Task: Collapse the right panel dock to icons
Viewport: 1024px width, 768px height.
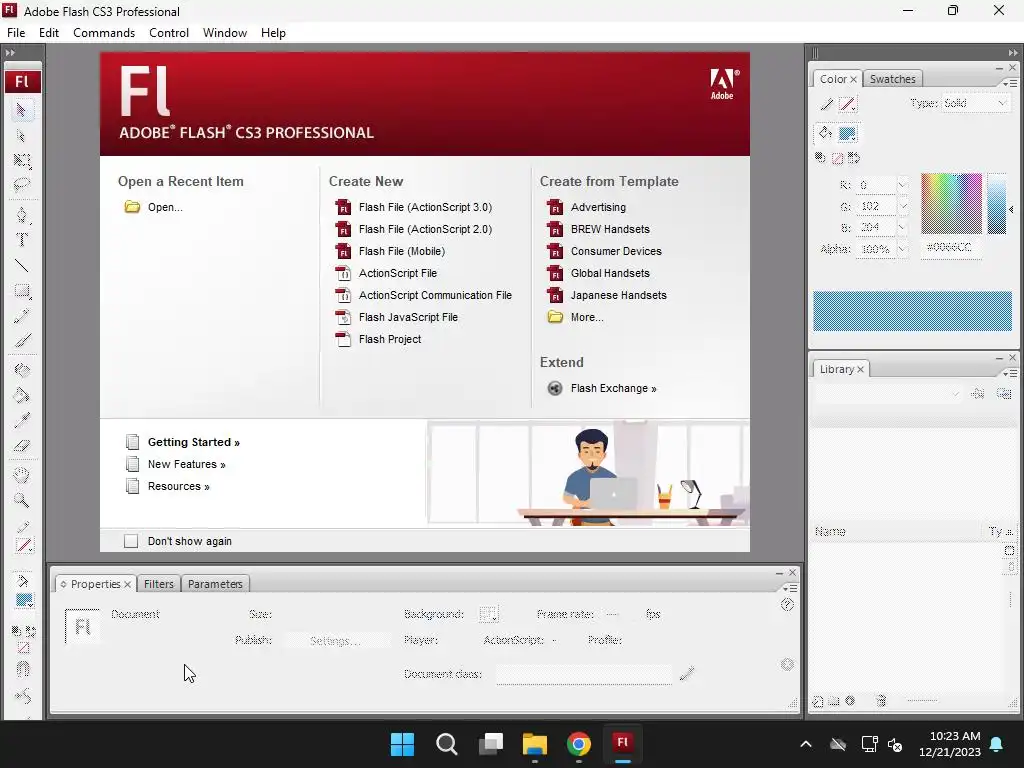Action: click(x=1012, y=53)
